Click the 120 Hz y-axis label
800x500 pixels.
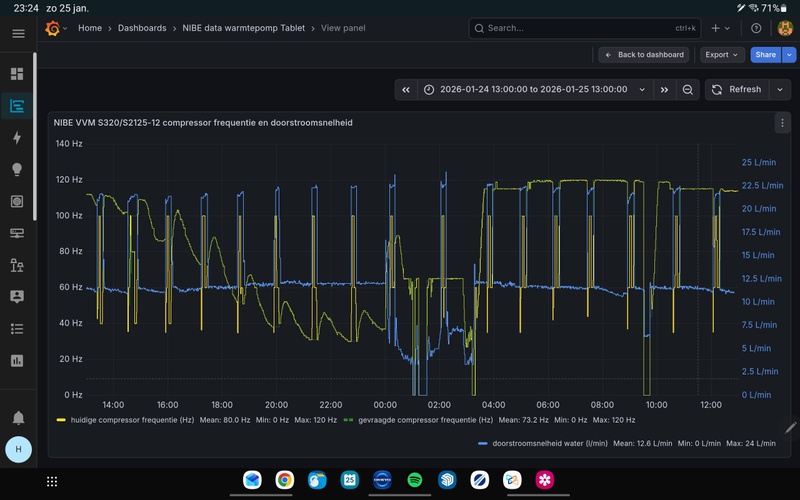tap(69, 180)
